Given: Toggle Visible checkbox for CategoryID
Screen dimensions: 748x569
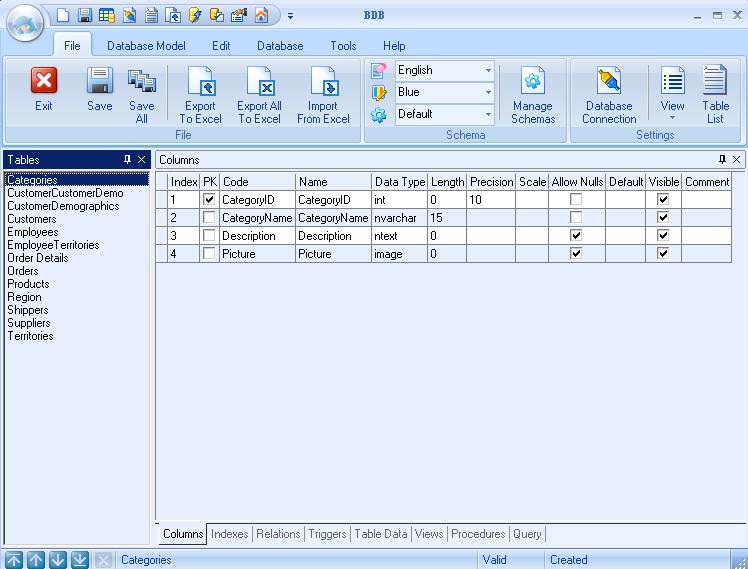Looking at the screenshot, I should tap(663, 199).
